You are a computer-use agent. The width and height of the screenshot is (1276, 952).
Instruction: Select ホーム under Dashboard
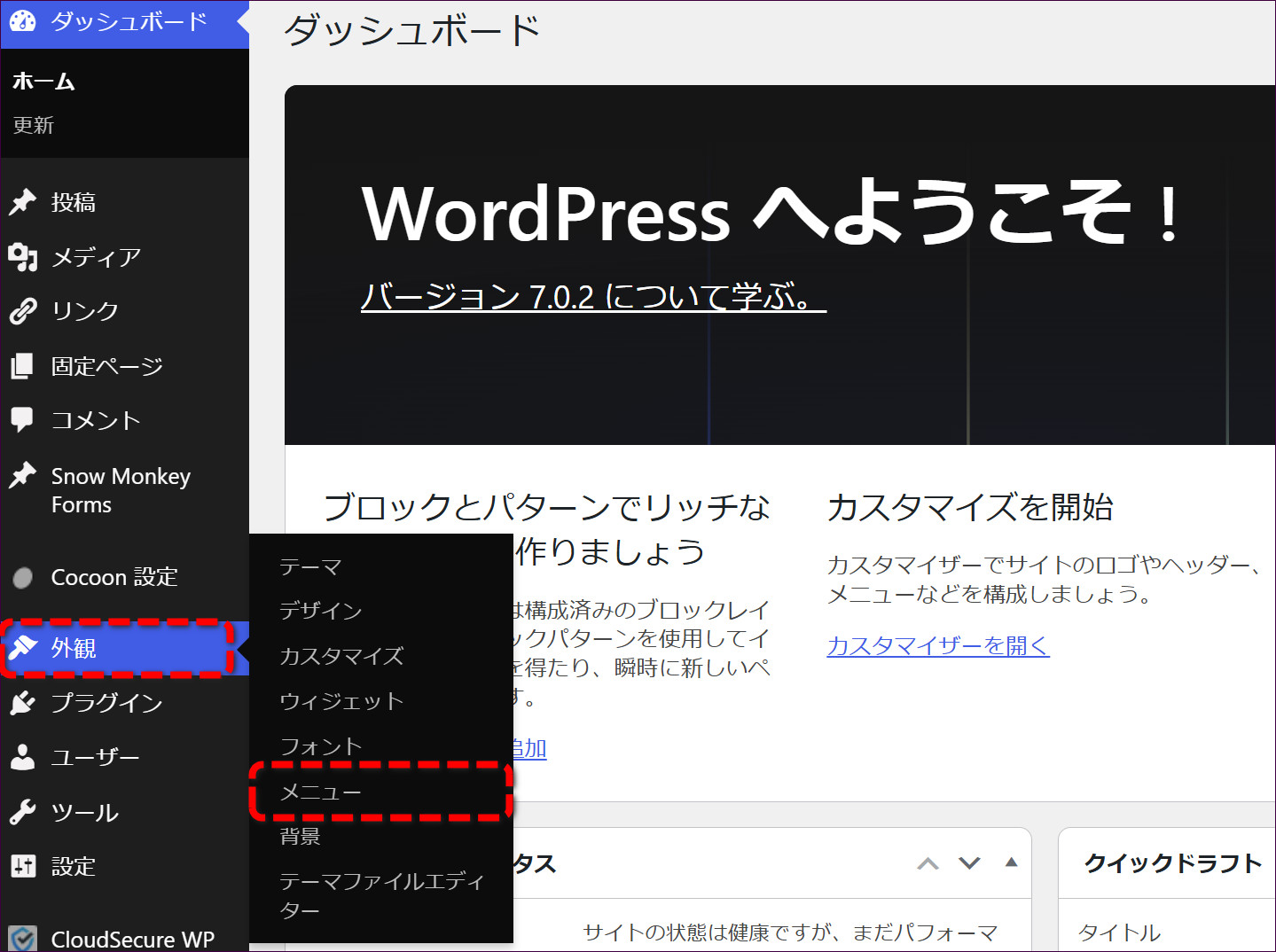pyautogui.click(x=43, y=82)
